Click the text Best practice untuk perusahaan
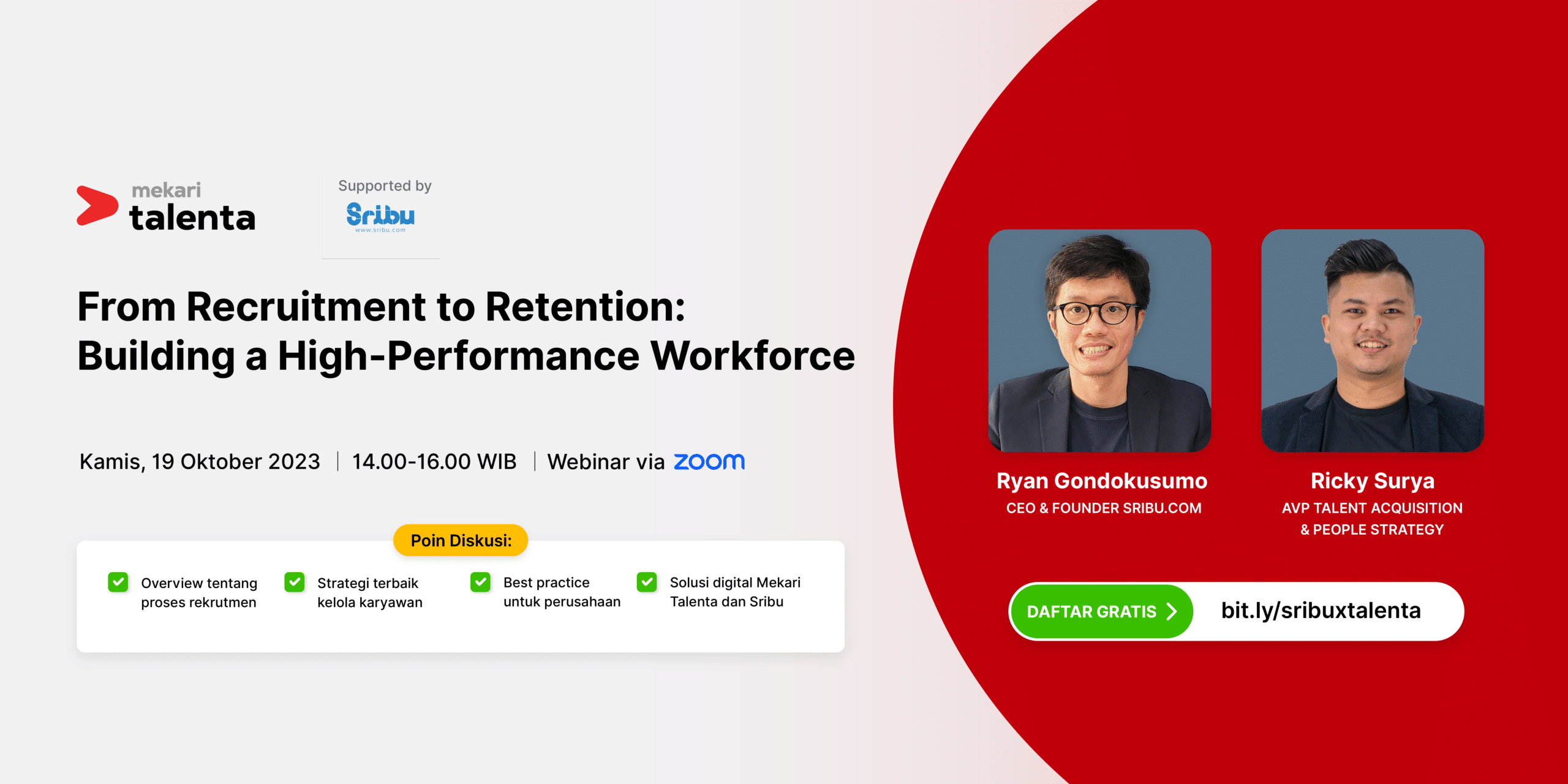The width and height of the screenshot is (1568, 784). click(x=562, y=592)
